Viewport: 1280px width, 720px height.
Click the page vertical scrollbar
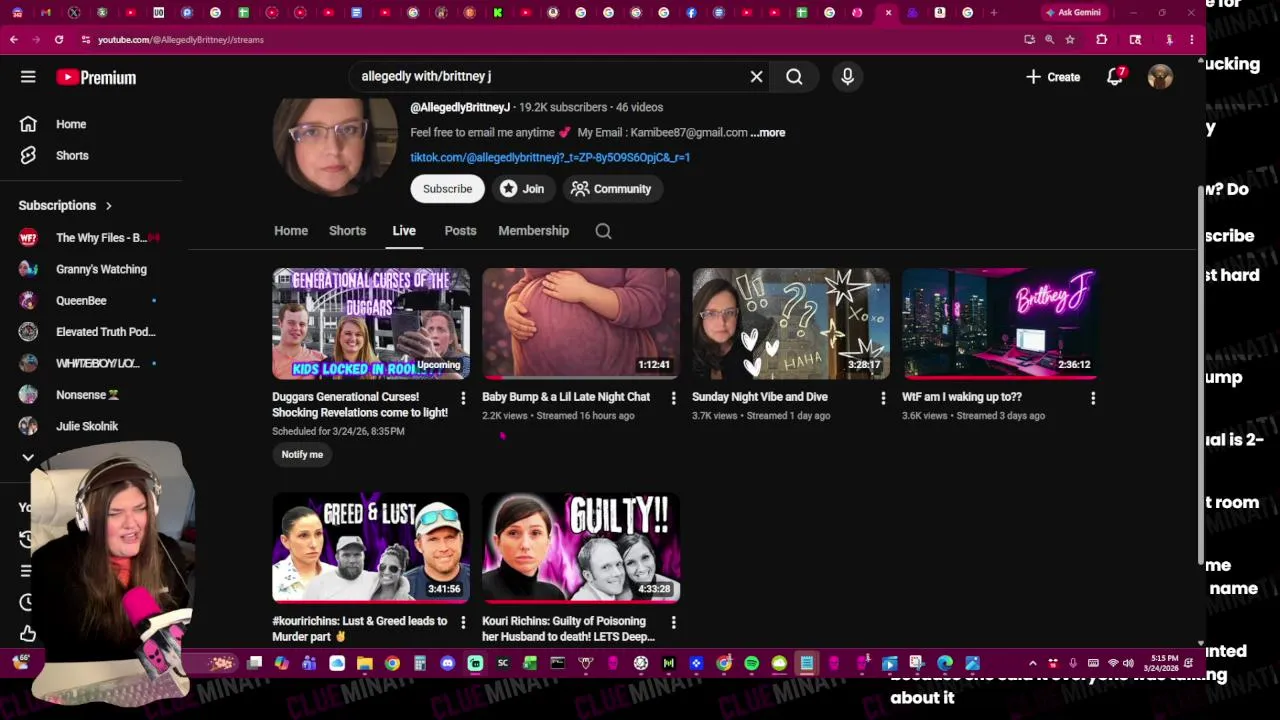[1200, 375]
